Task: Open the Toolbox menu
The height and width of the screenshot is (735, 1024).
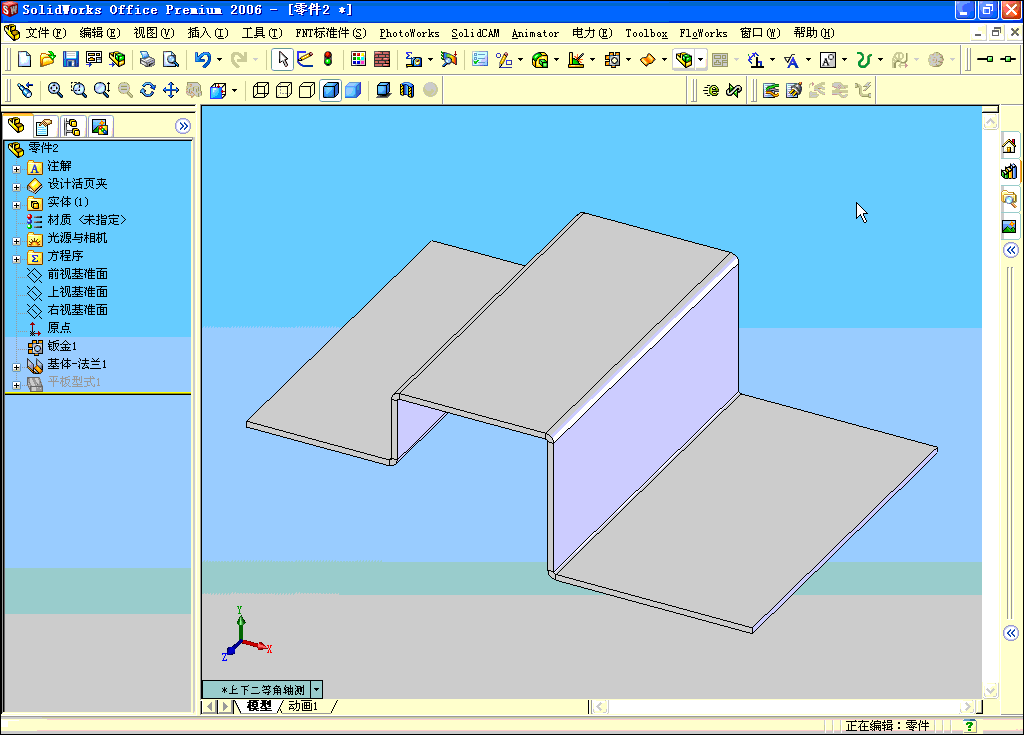Action: point(646,33)
